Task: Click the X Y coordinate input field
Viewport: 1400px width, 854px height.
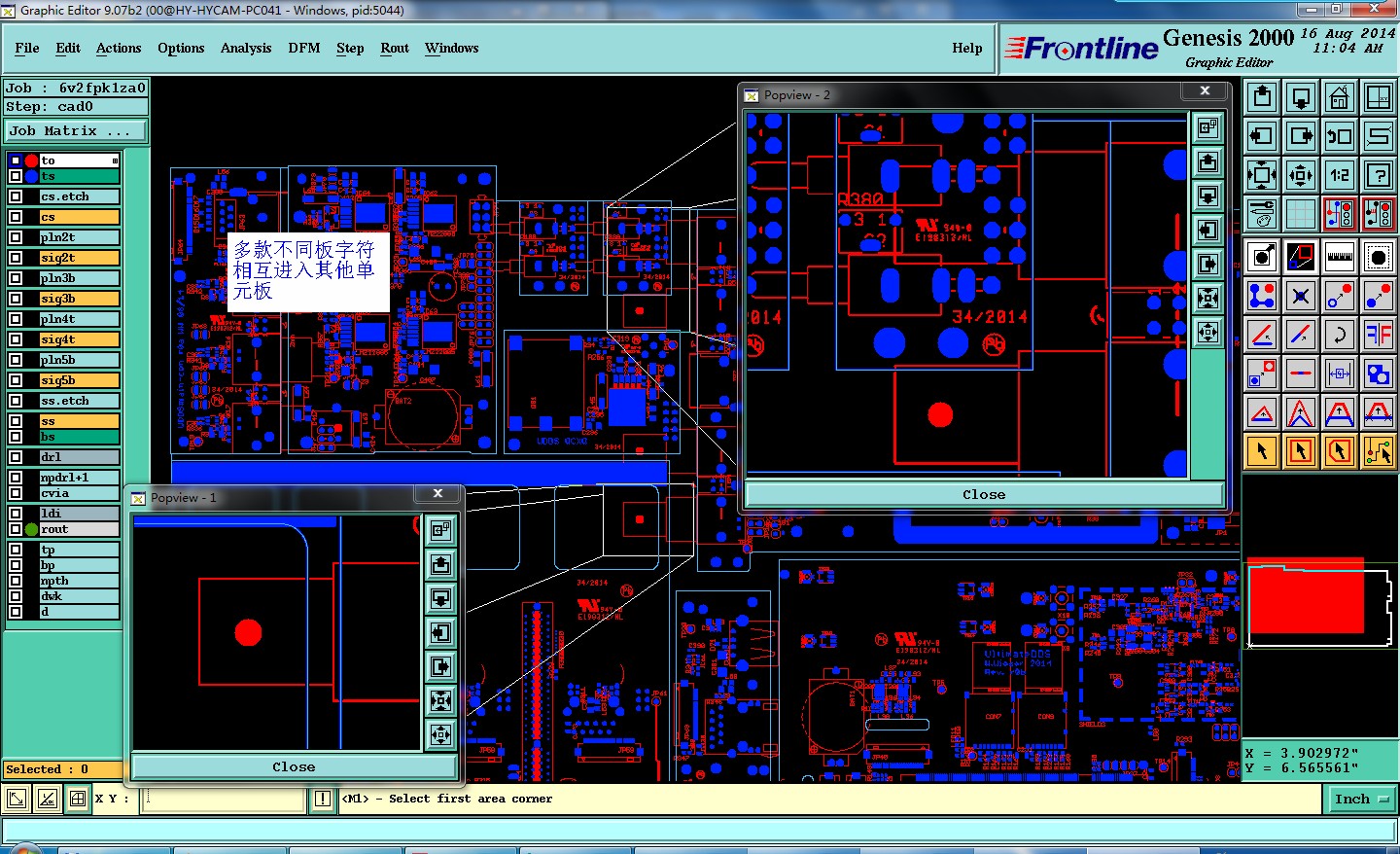Action: pos(225,800)
